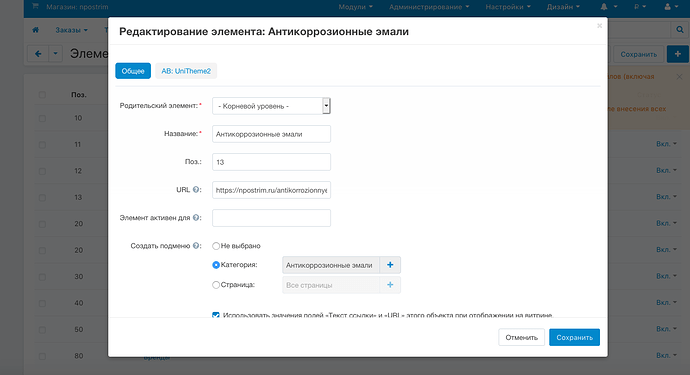This screenshot has height=375, width=690.
Task: Open the Модули menu
Action: point(355,7)
